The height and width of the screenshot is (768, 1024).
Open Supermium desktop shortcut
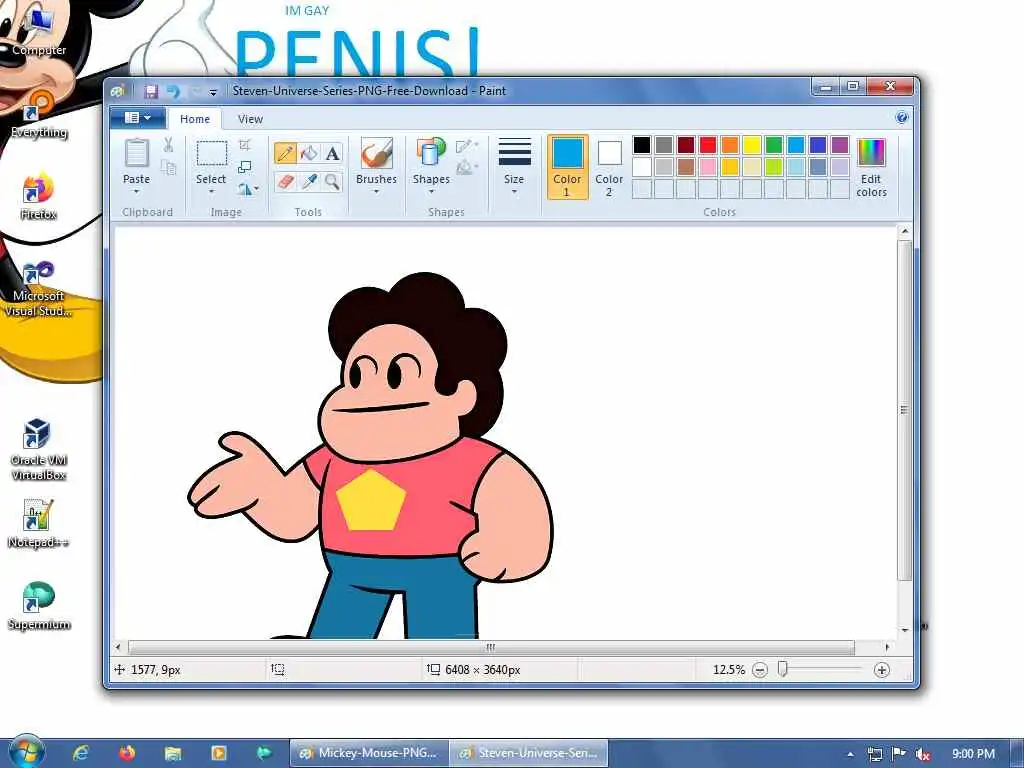pyautogui.click(x=39, y=606)
